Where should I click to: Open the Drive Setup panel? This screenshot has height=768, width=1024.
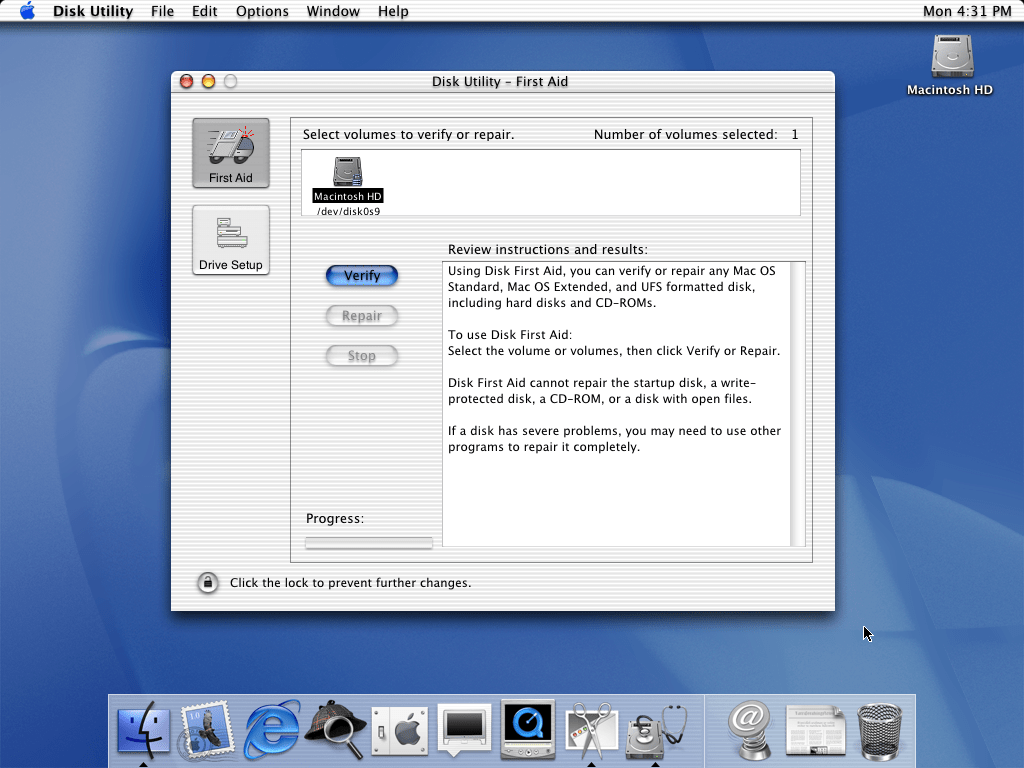pyautogui.click(x=230, y=240)
